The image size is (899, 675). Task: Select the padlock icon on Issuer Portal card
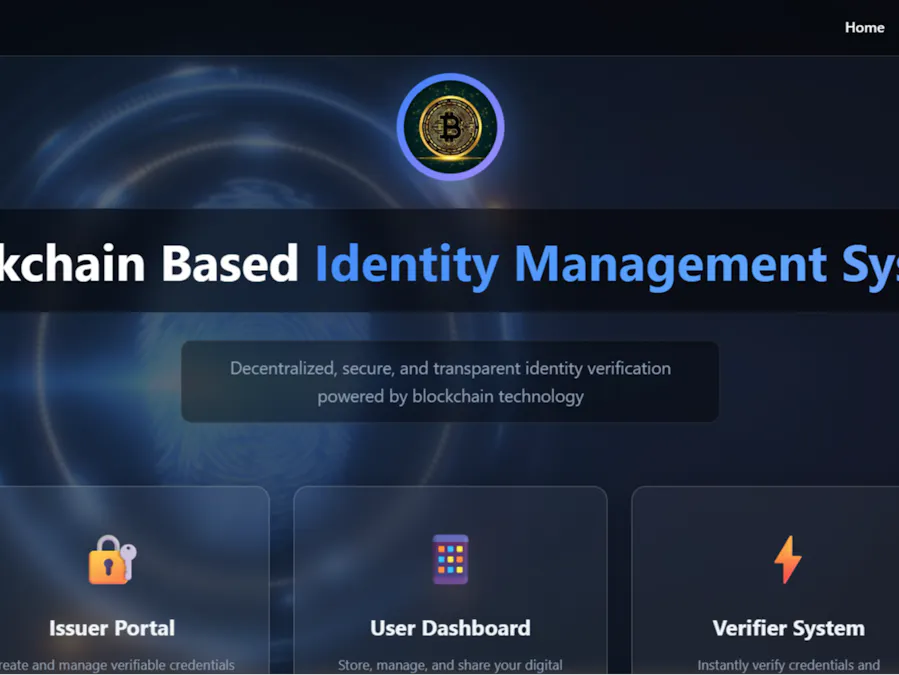[106, 561]
